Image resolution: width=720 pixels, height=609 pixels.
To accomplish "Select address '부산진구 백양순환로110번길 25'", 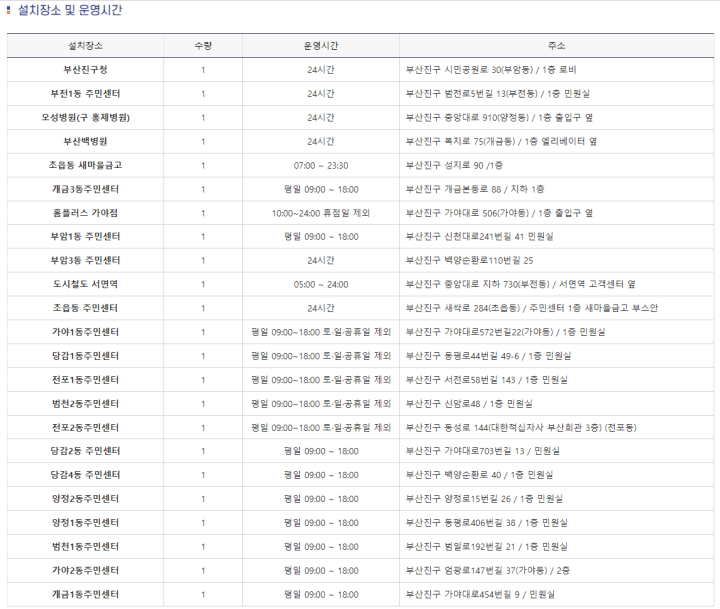I will 469,260.
